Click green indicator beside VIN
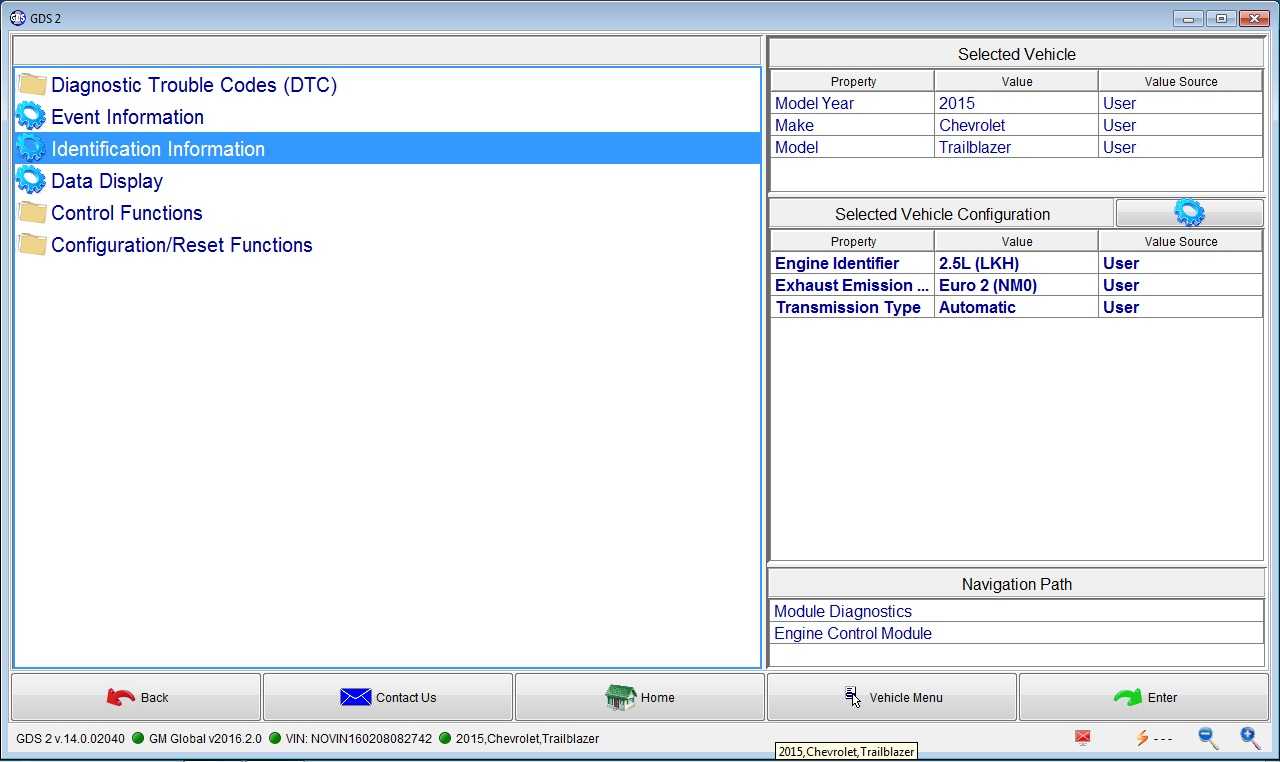1280x762 pixels. point(275,739)
